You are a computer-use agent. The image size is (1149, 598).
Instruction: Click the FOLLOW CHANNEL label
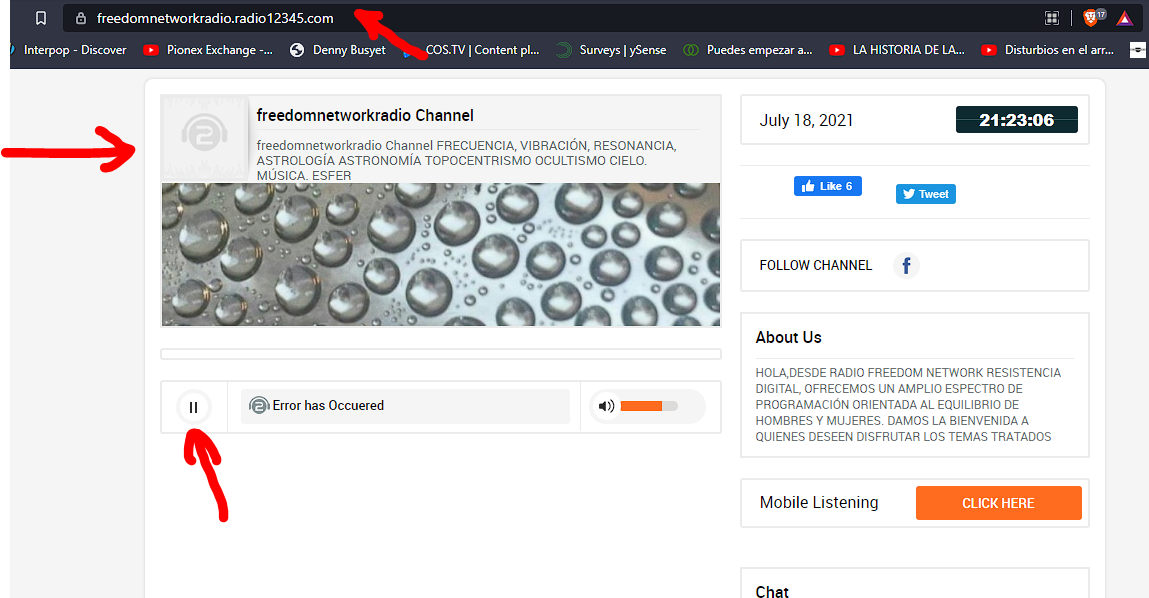point(816,265)
